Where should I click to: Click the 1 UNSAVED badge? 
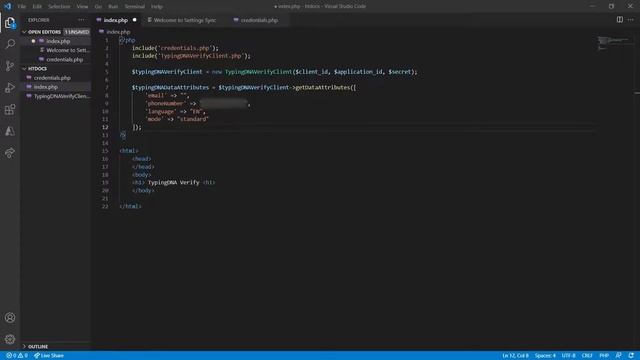77,32
